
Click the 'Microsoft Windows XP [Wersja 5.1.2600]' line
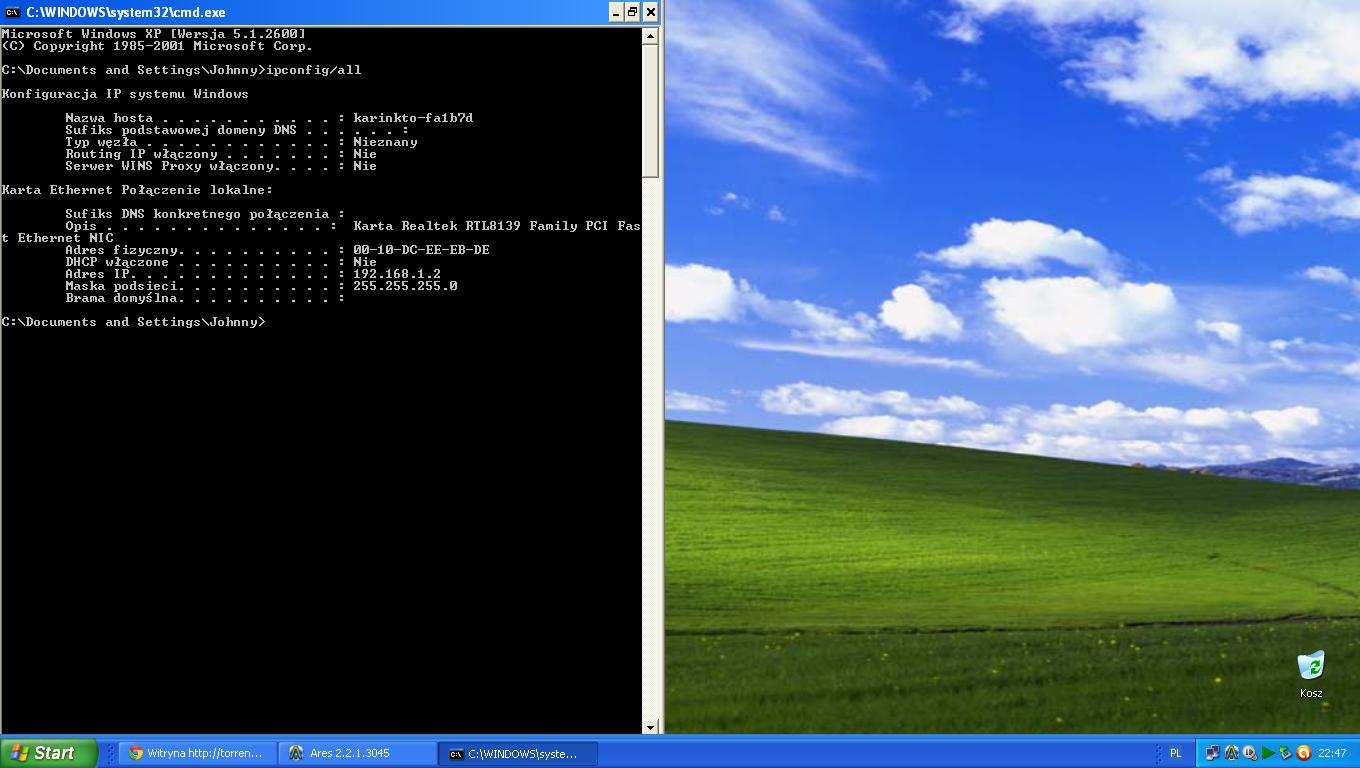(154, 34)
